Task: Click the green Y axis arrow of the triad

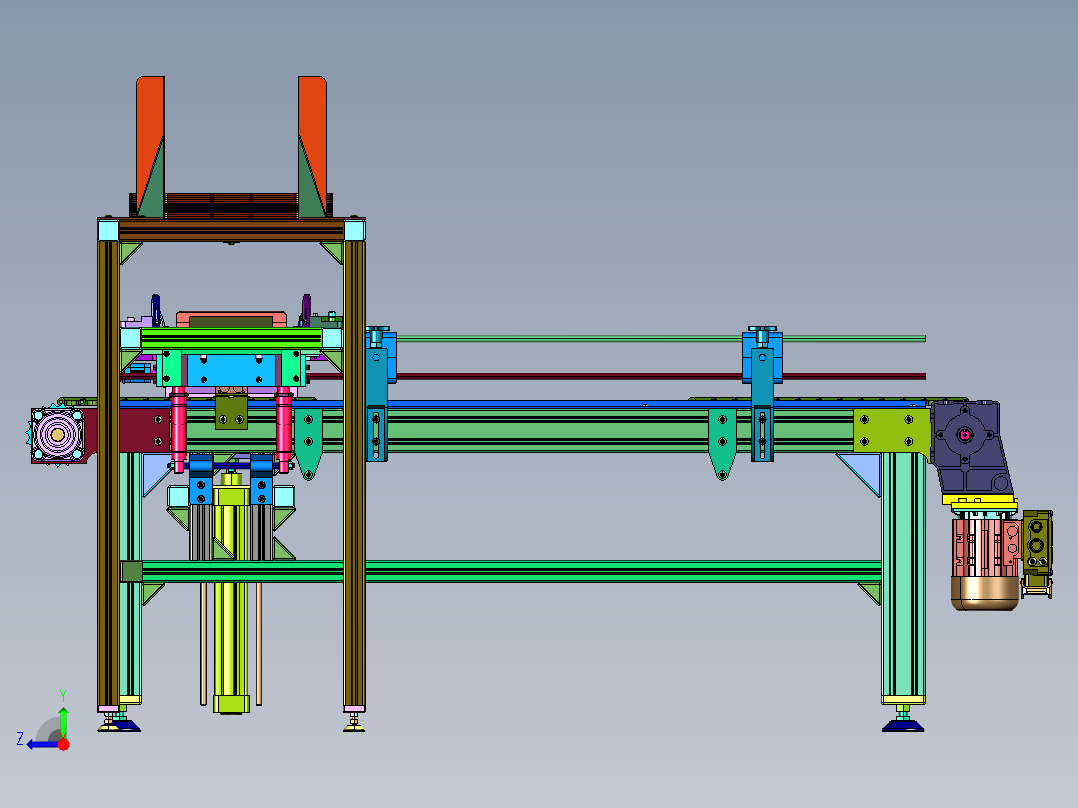Action: pos(63,721)
